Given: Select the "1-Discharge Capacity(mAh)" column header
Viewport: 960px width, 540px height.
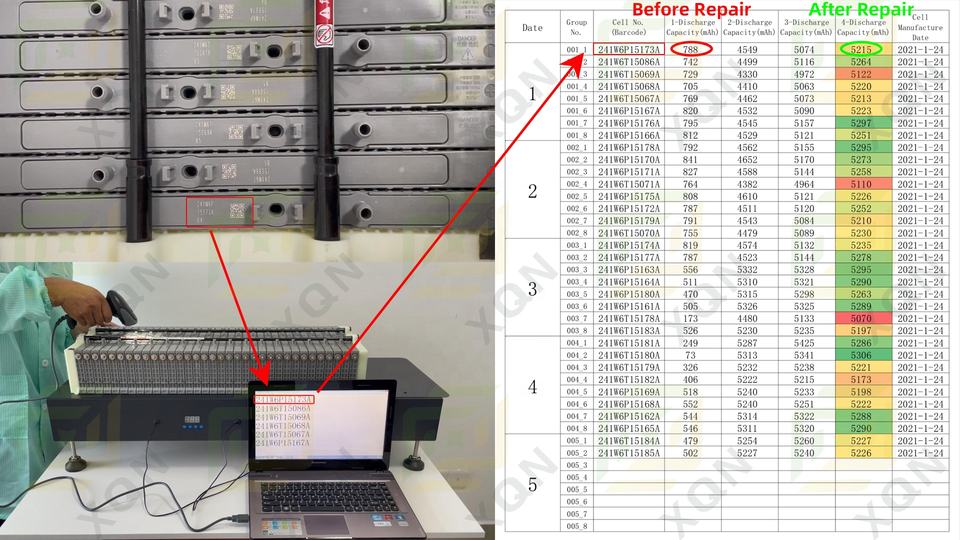Looking at the screenshot, I should (692, 28).
